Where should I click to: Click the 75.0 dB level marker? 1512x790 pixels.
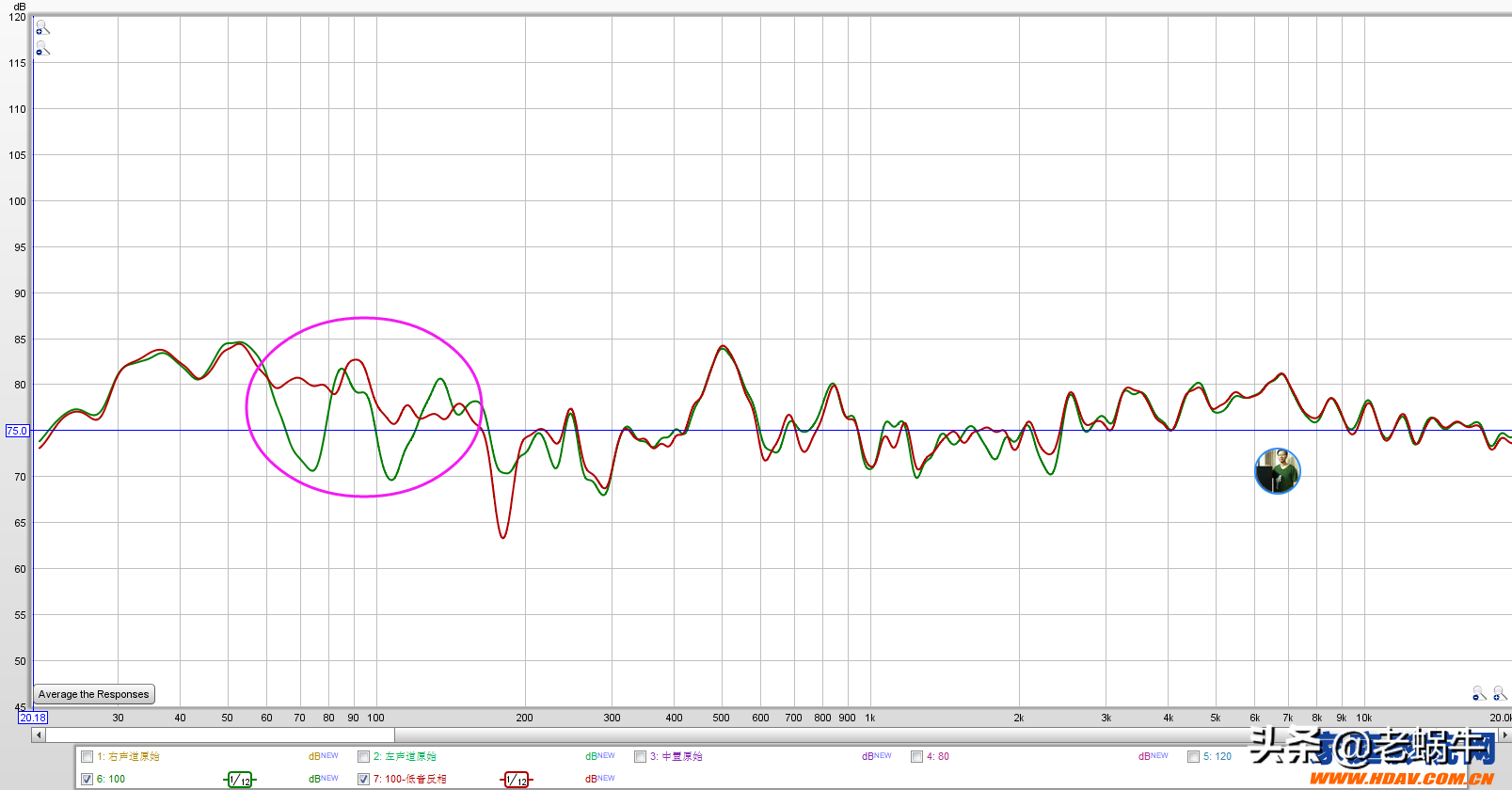[x=17, y=431]
